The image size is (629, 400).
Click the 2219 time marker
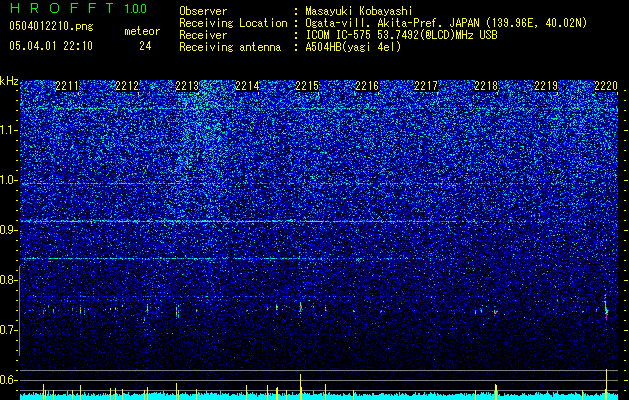coord(546,85)
